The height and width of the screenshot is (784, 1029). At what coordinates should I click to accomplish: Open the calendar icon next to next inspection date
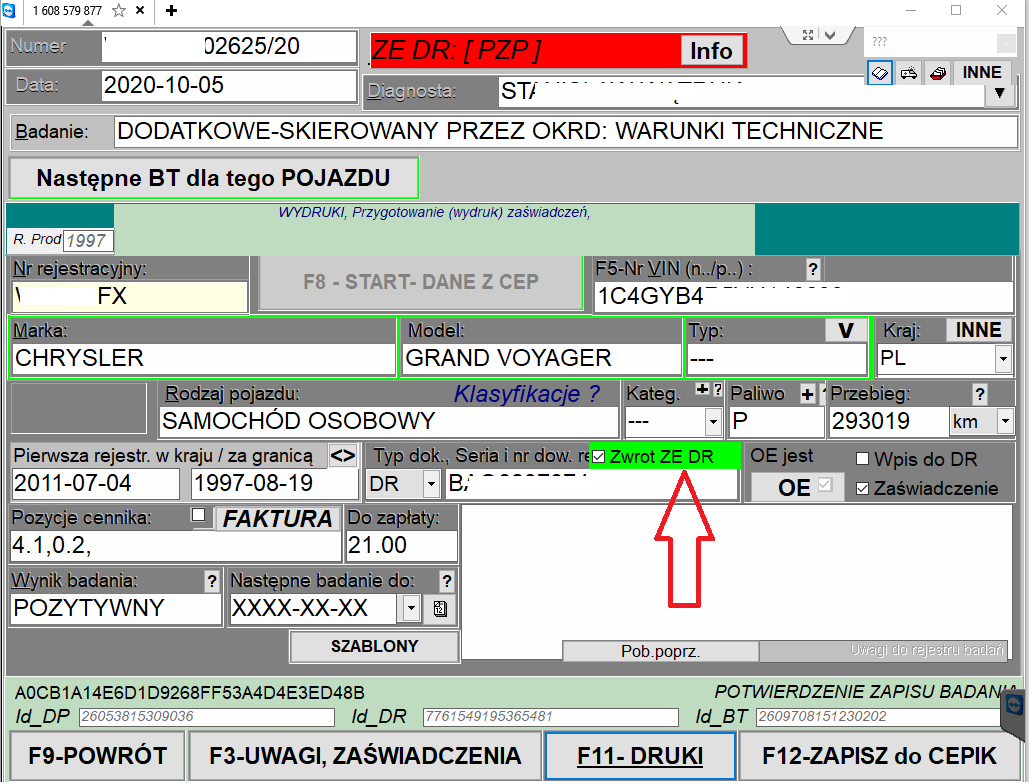(x=440, y=608)
